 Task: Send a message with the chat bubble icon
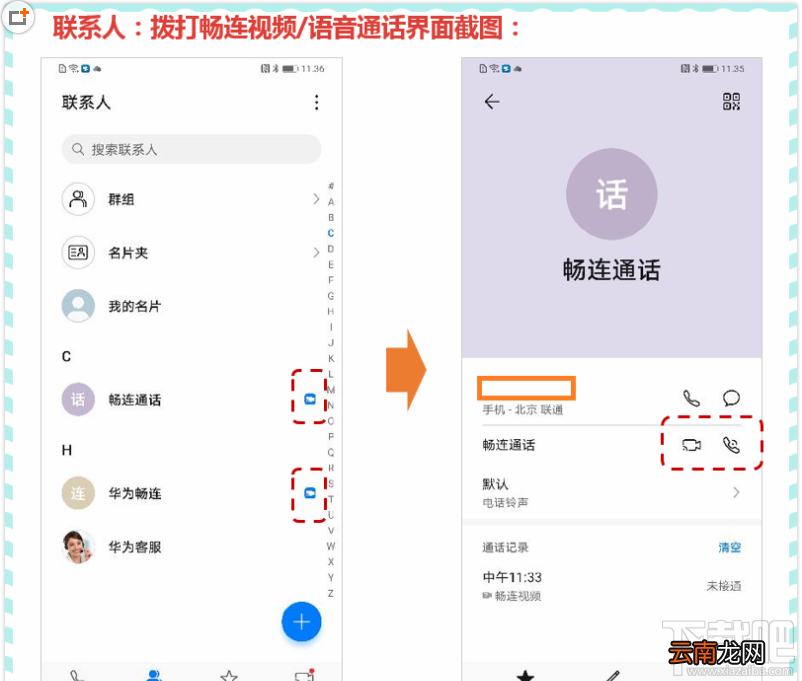point(731,398)
